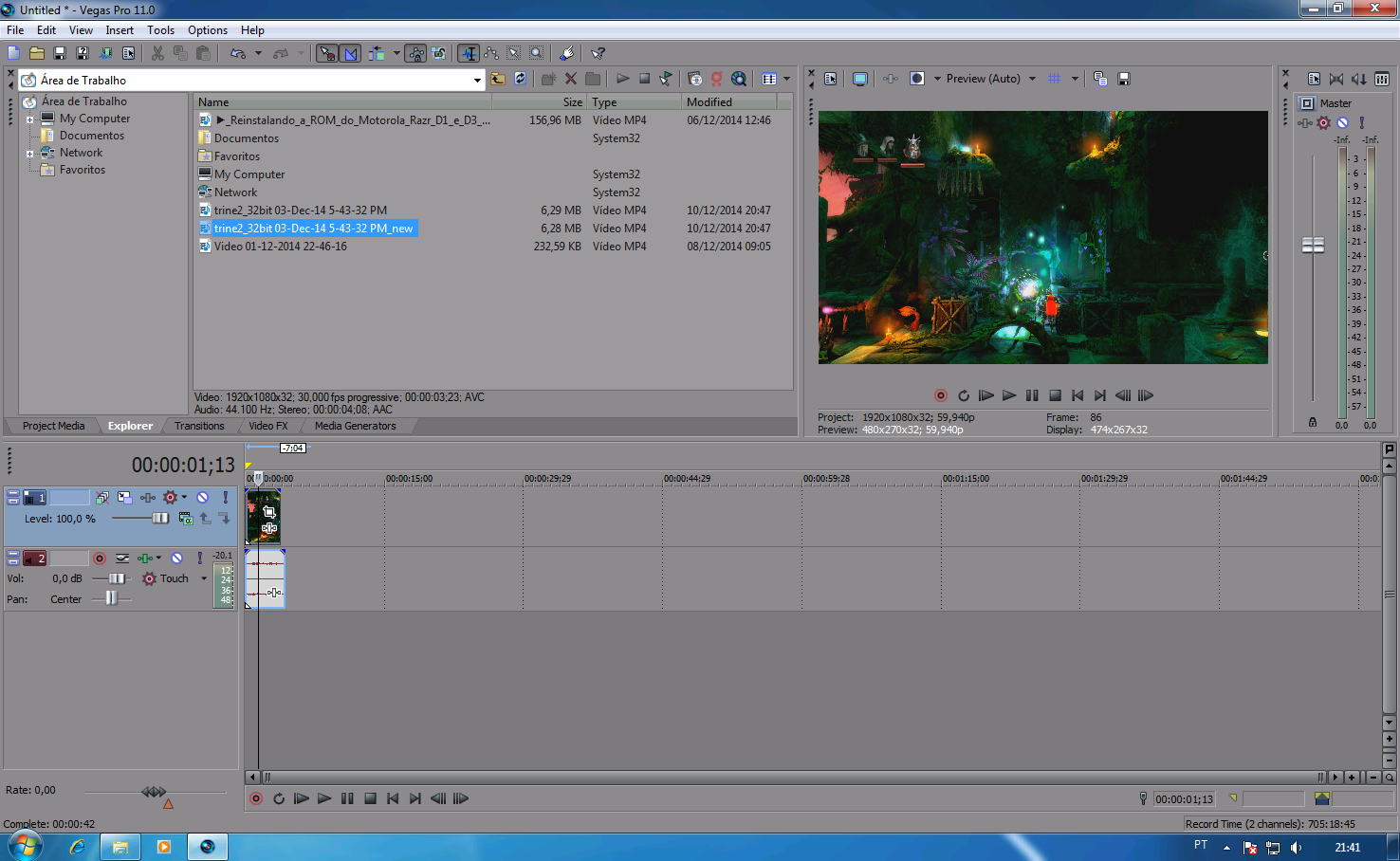
Task: Open a project with the folder icon
Action: pyautogui.click(x=37, y=53)
